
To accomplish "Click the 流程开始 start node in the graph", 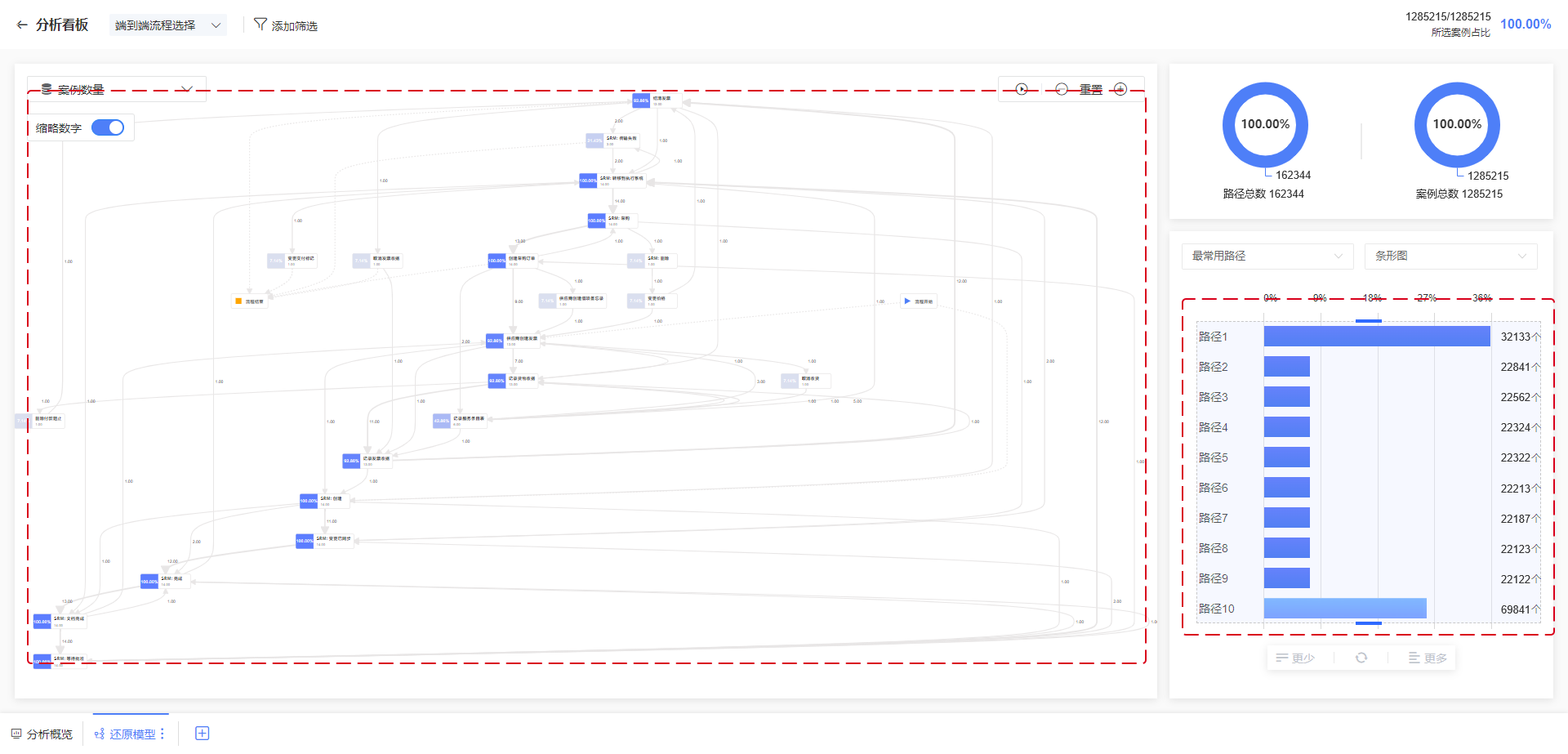I will 918,301.
